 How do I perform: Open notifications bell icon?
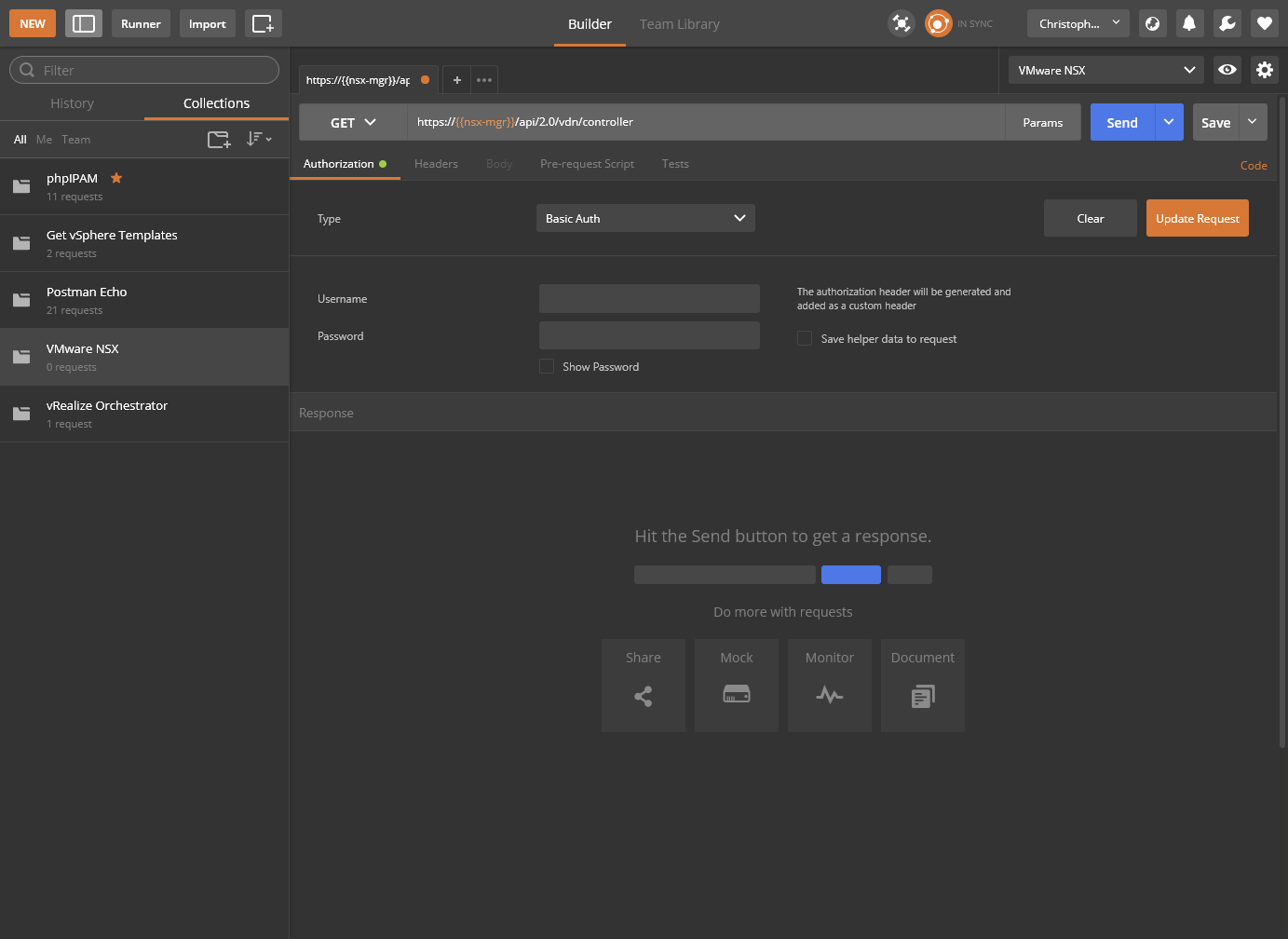[1189, 24]
